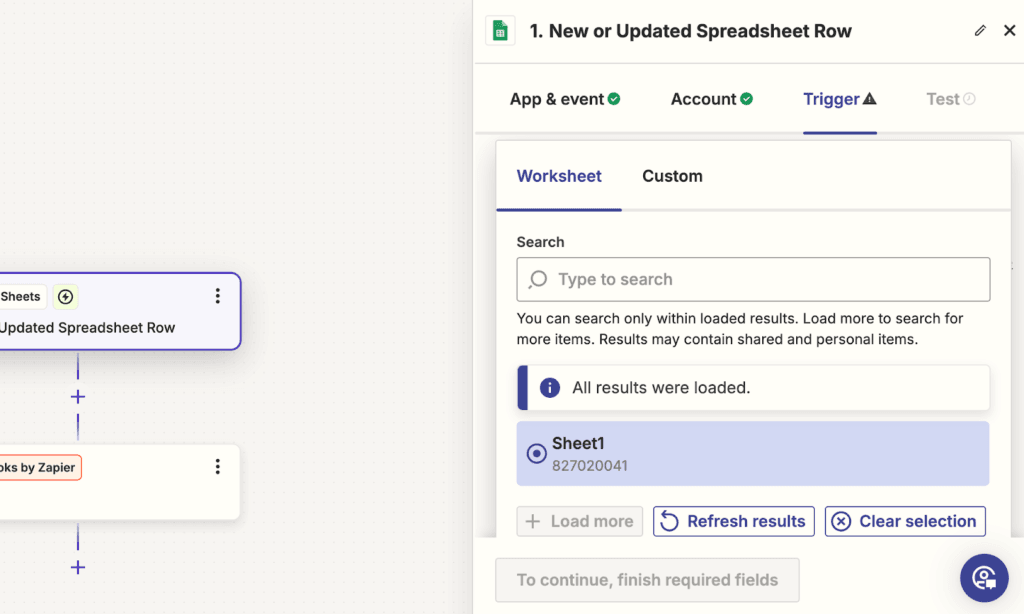Image resolution: width=1024 pixels, height=614 pixels.
Task: Open the three-dot menu on the Webhooks by Zapier node
Action: (218, 466)
